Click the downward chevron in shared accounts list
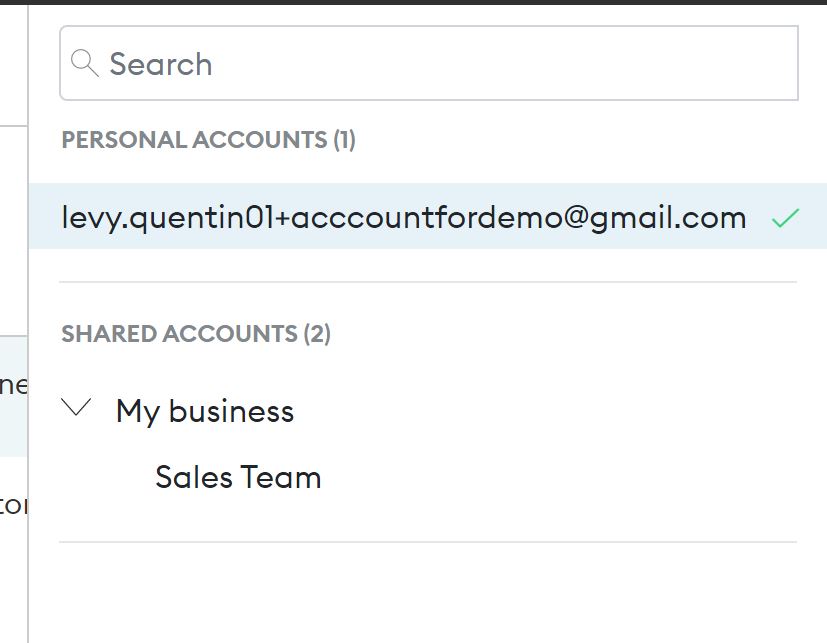Image resolution: width=827 pixels, height=643 pixels. [x=74, y=410]
